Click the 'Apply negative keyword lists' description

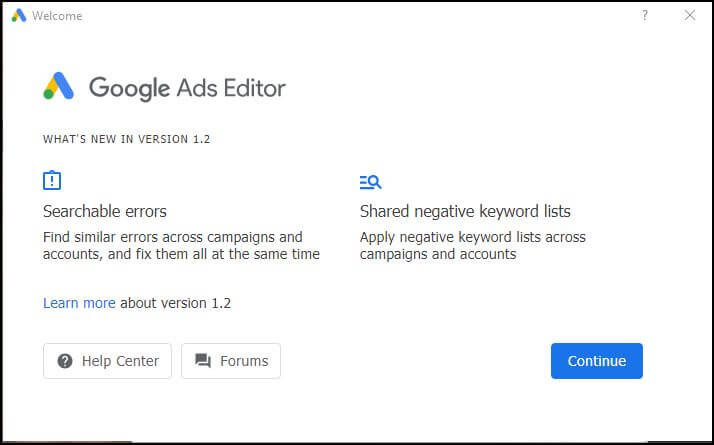click(x=473, y=246)
